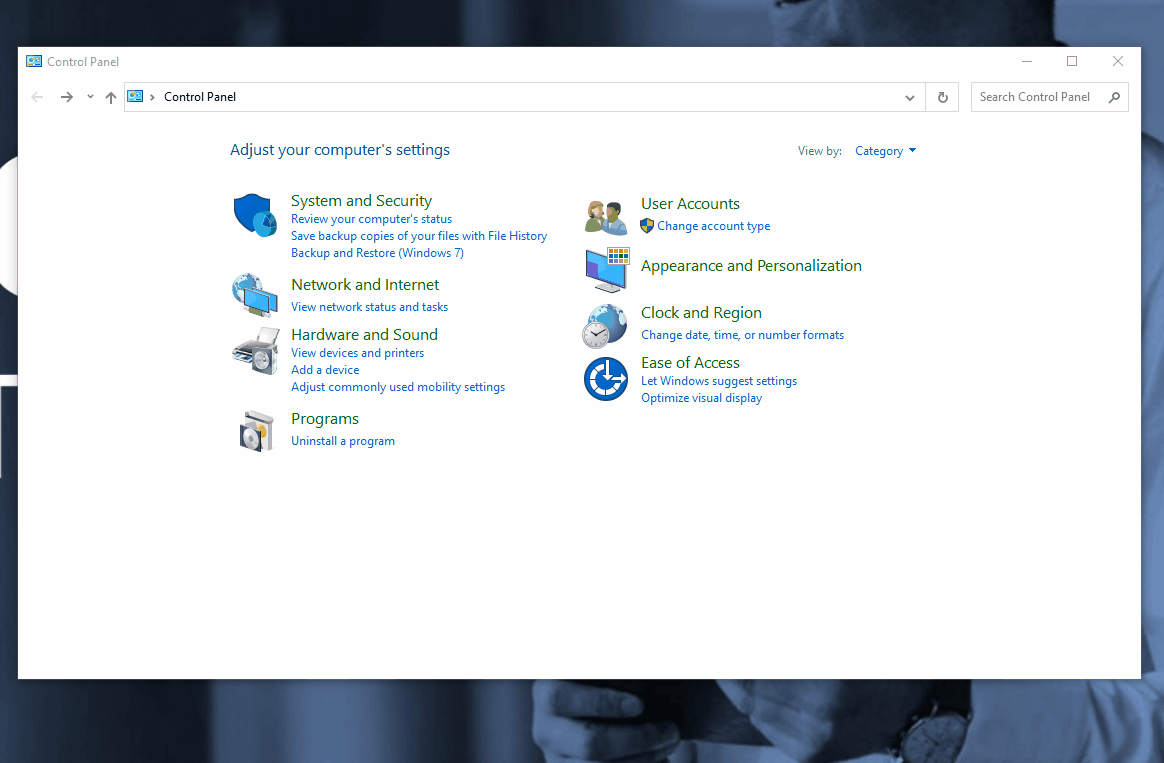Click Change account type link

pos(713,226)
